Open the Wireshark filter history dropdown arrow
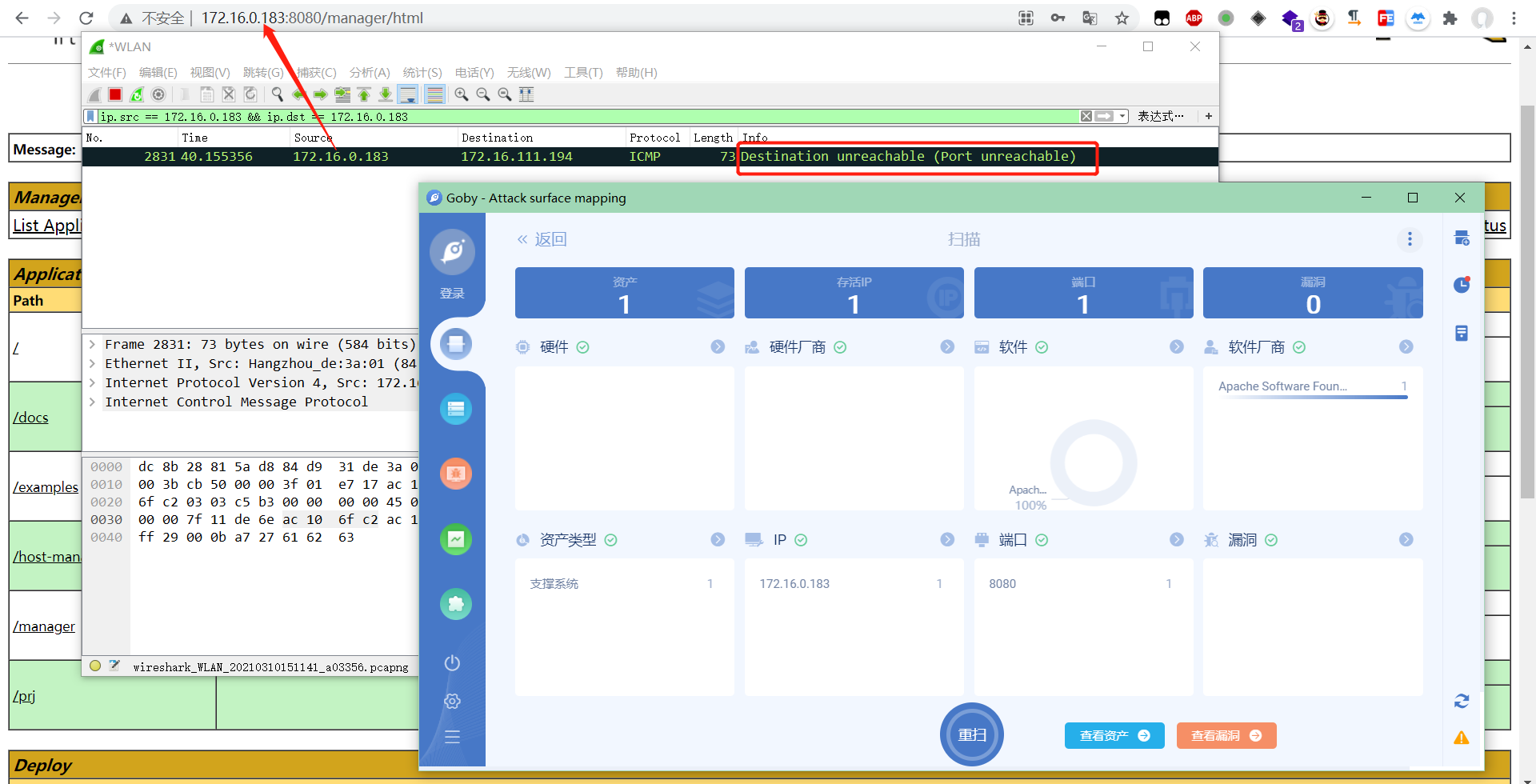1536x784 pixels. click(1123, 116)
